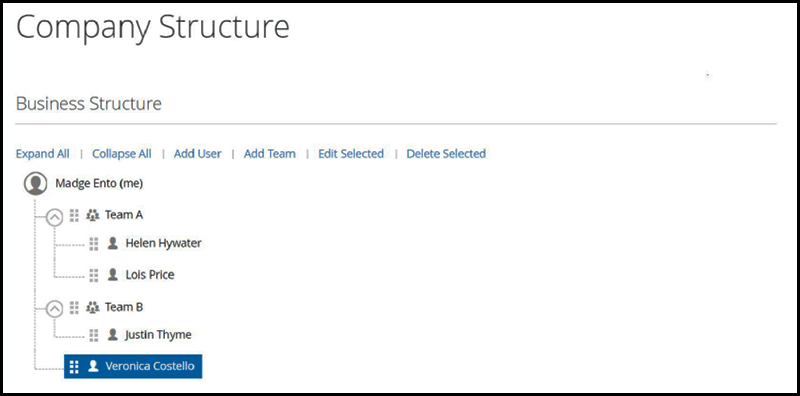
Task: Collapse the Team B node
Action: 55,309
